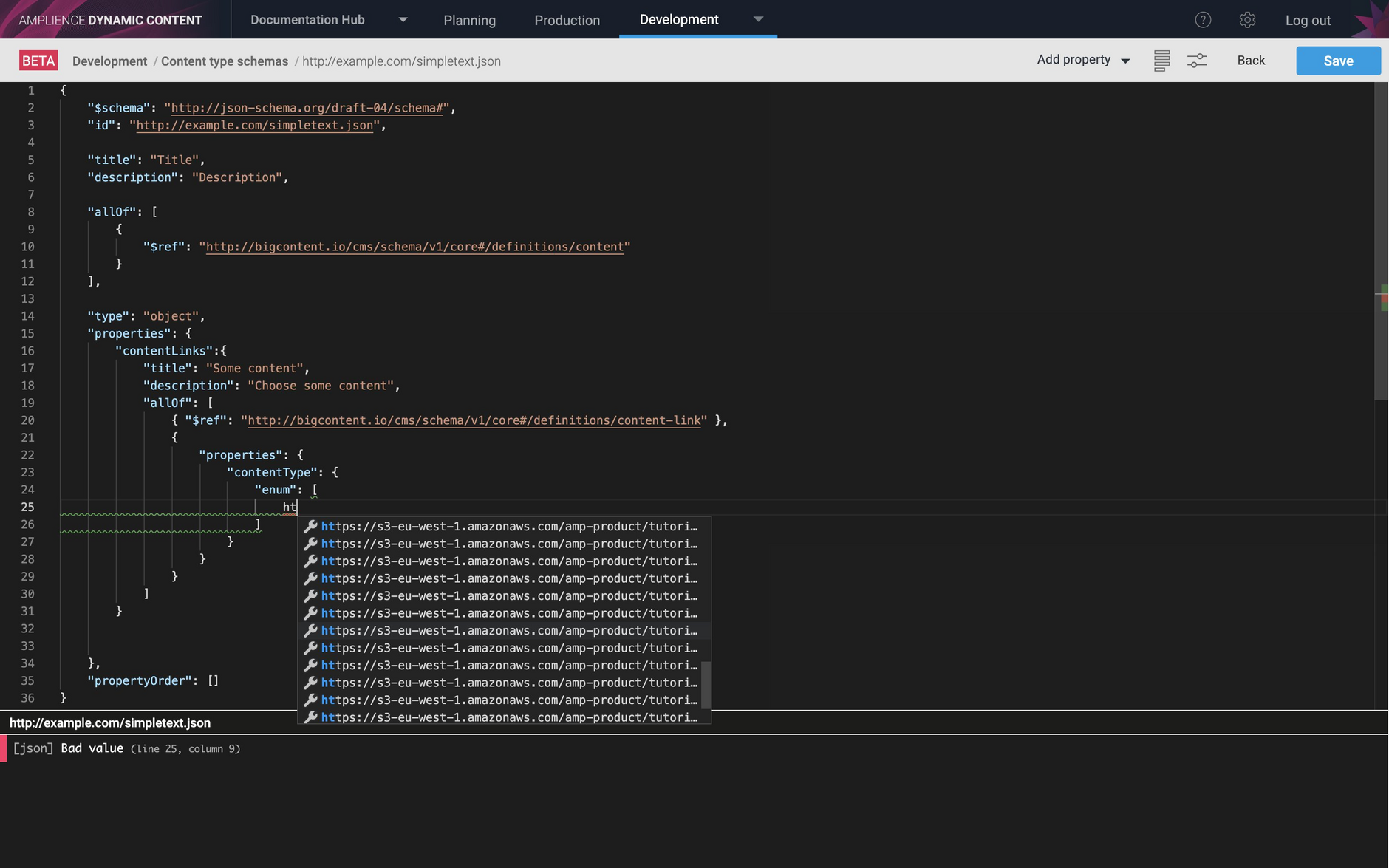1389x868 pixels.
Task: Follow the definitions/content-link ref link
Action: [x=474, y=420]
